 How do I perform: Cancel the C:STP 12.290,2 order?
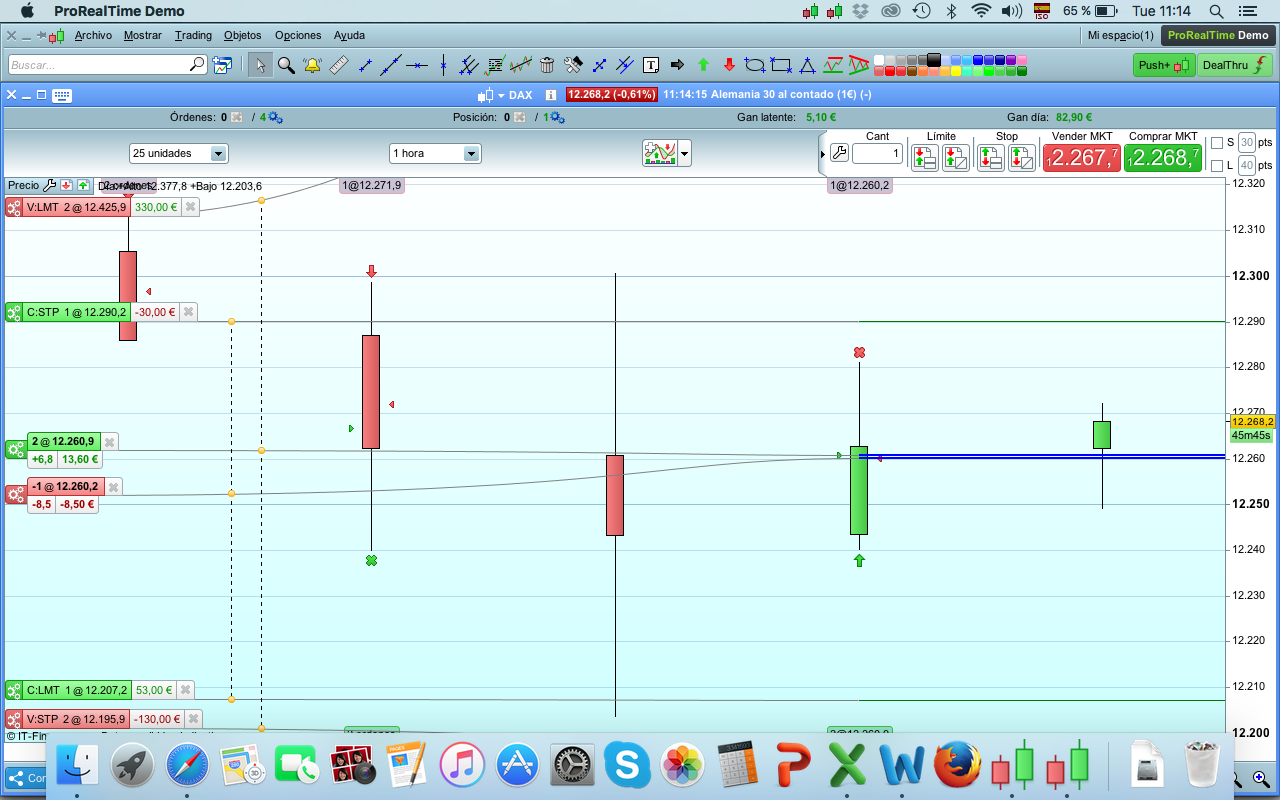tap(187, 312)
